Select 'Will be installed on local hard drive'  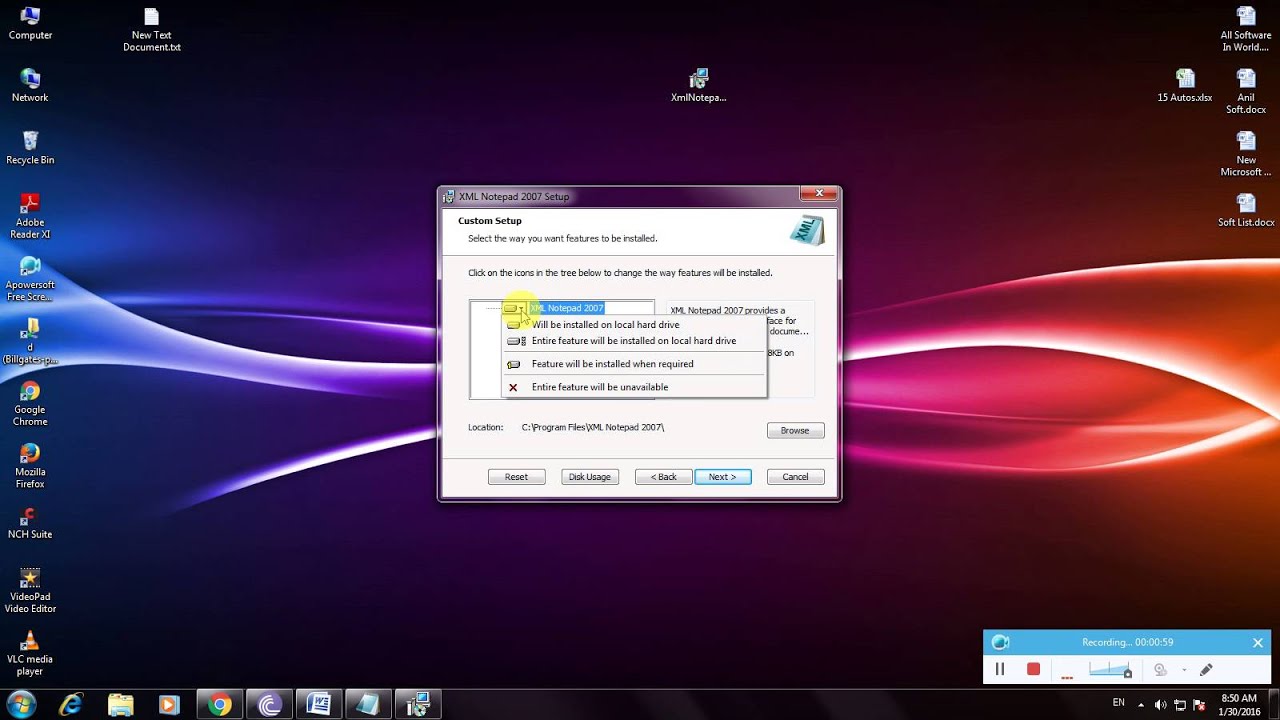[x=634, y=325]
